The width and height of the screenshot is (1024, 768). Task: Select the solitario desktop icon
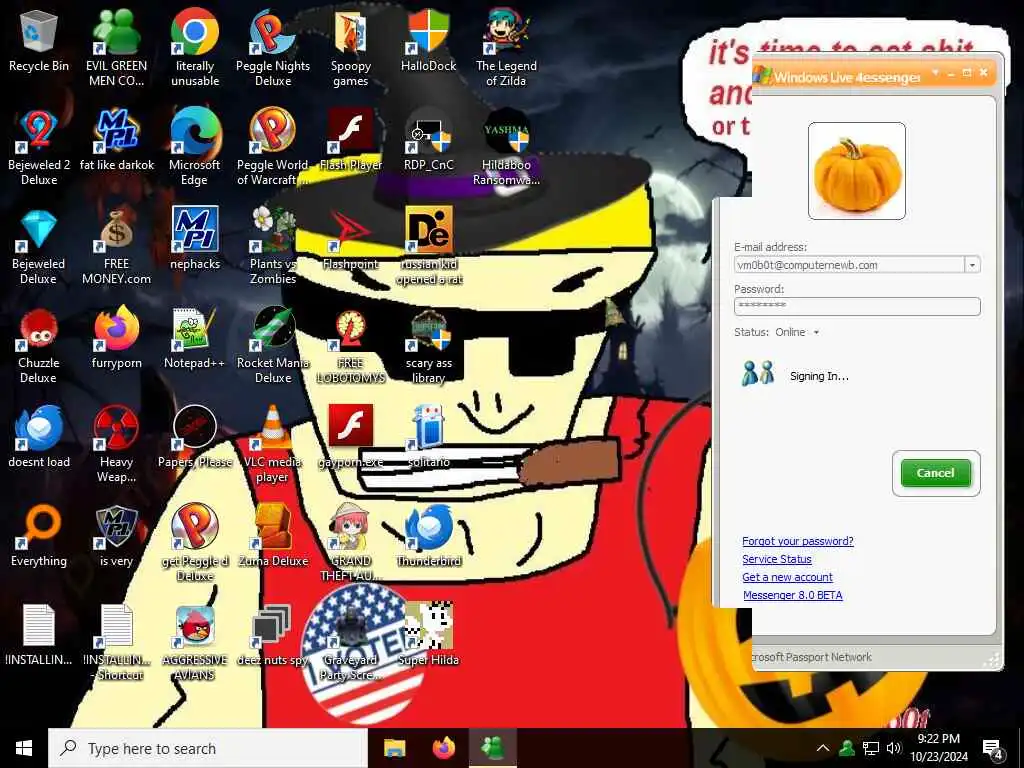[428, 436]
